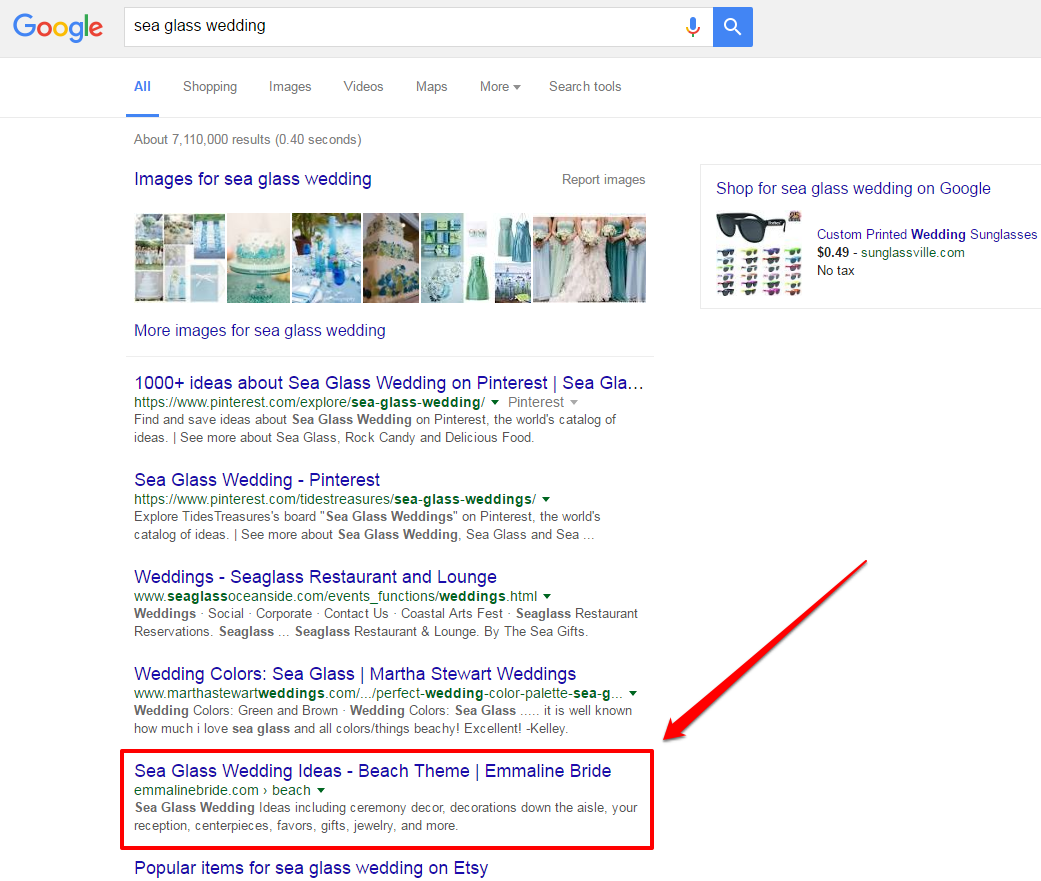Click the Report images link

tap(604, 179)
